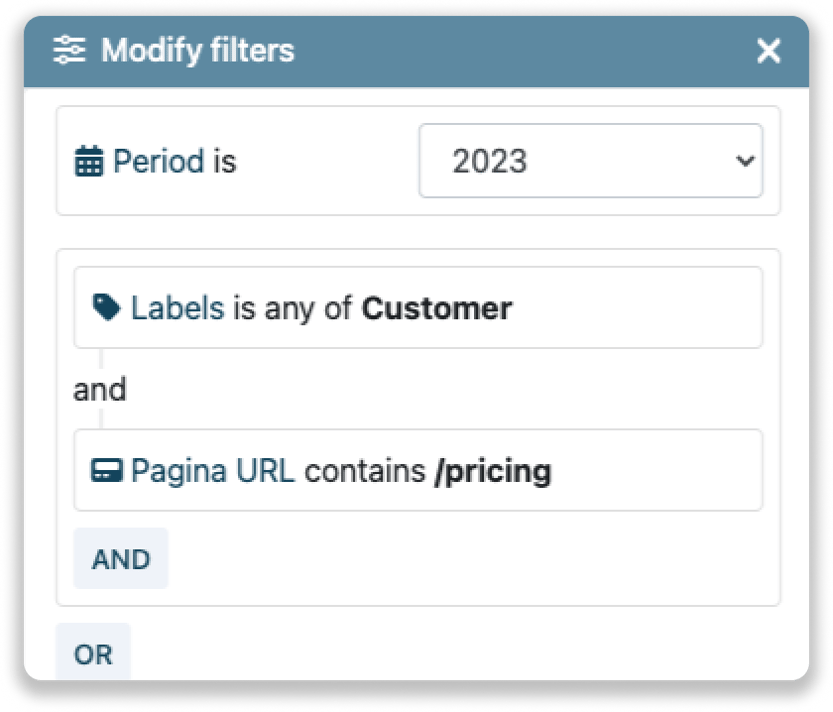833x712 pixels.
Task: Click the tag icon beside Labels
Action: click(x=105, y=308)
